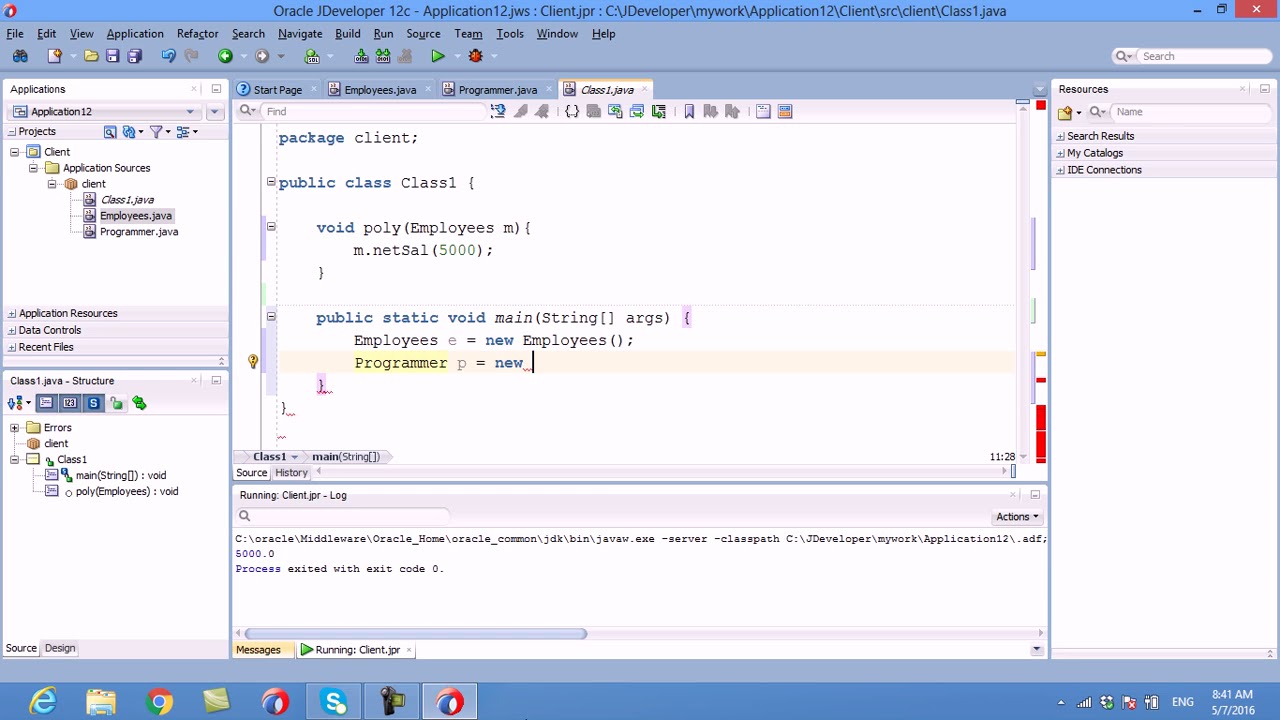Click the Make project icon

pos(361,56)
